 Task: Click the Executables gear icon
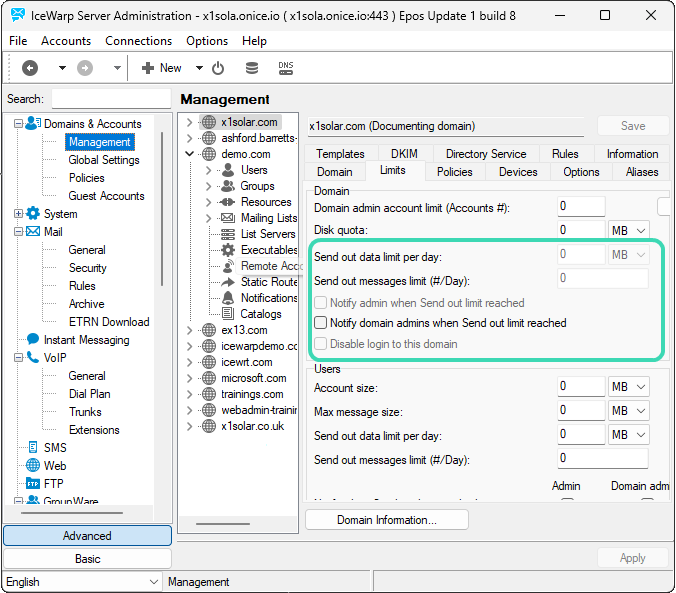click(228, 250)
